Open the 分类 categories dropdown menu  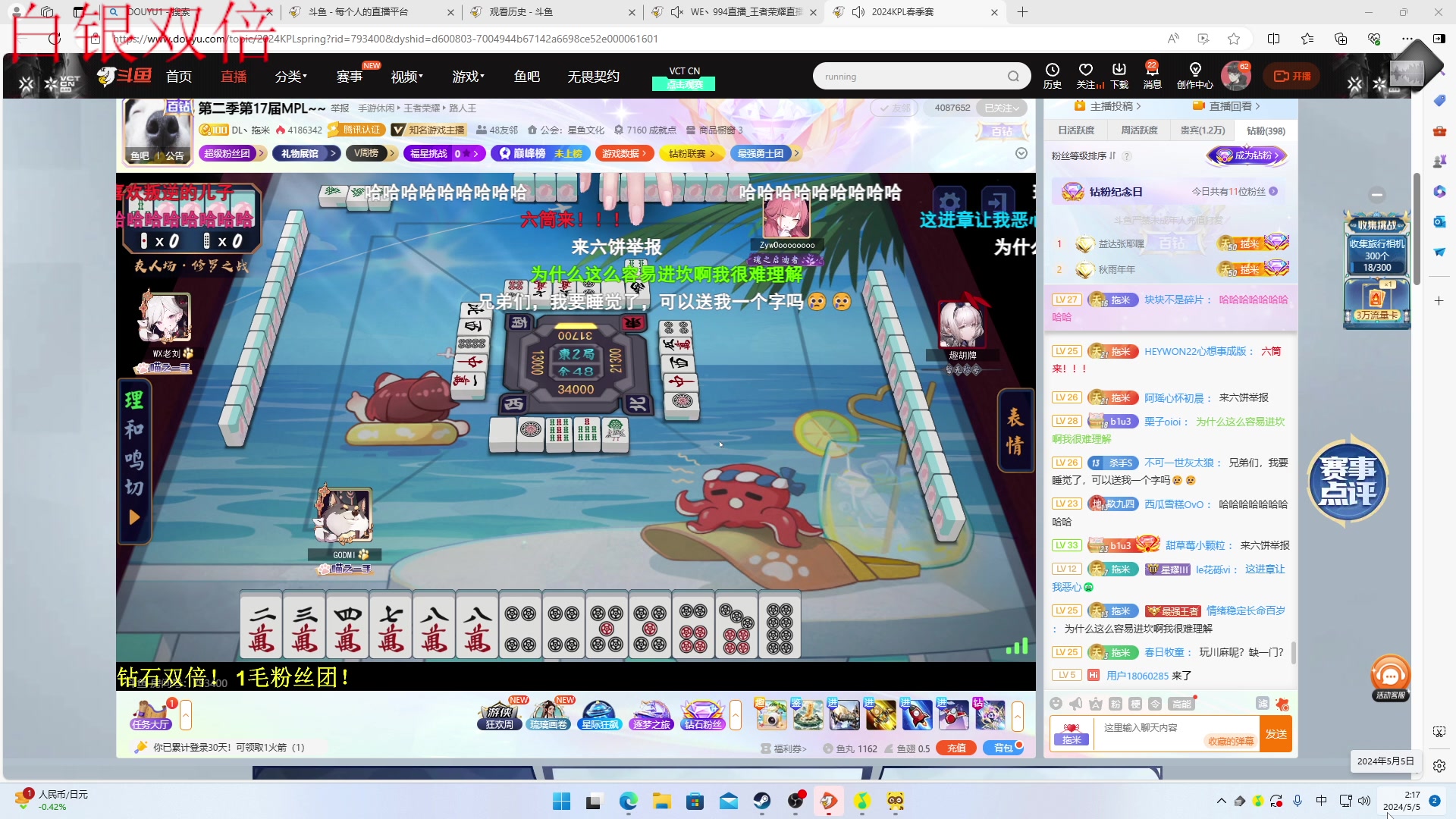[x=290, y=77]
